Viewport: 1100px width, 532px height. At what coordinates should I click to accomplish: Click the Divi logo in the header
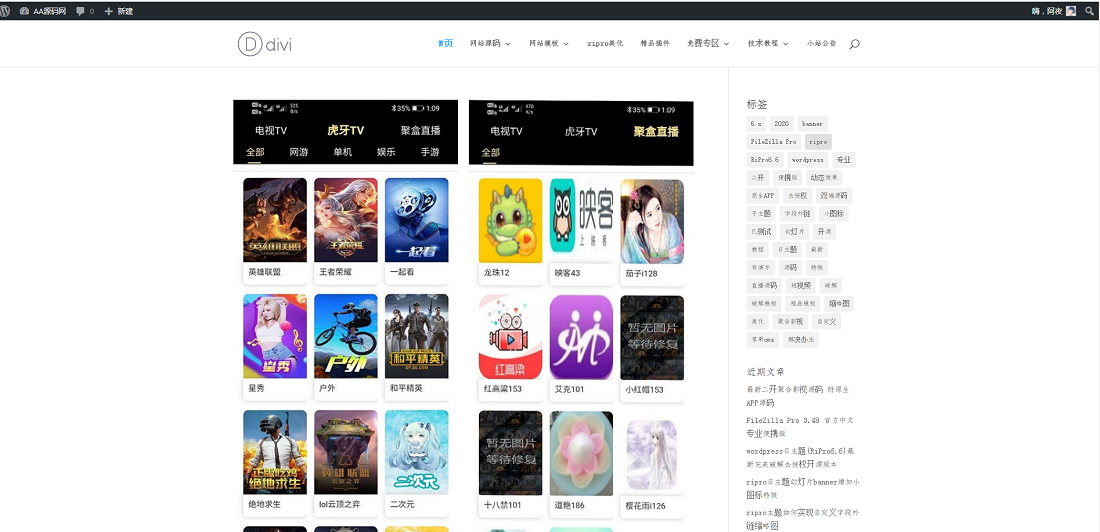point(264,44)
